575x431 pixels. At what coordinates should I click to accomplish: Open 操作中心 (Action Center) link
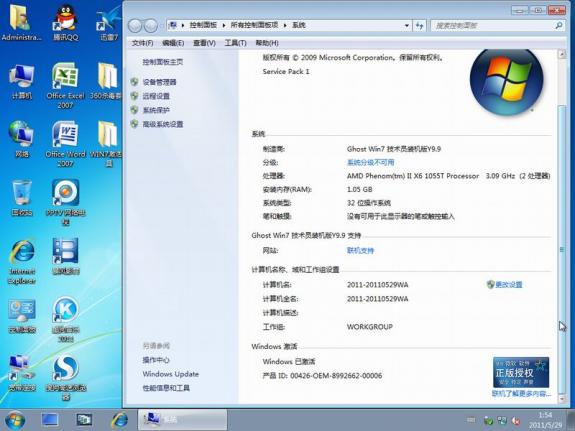[156, 360]
